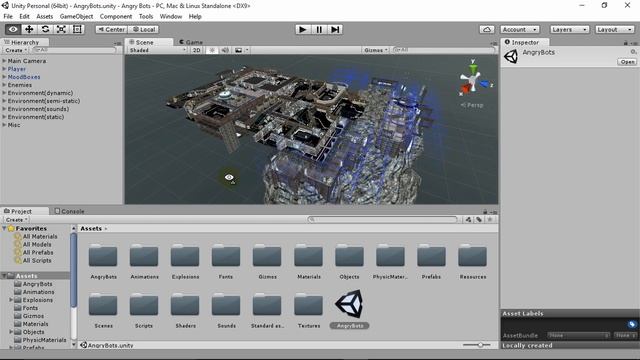
Task: Open the Component menu
Action: (x=116, y=16)
